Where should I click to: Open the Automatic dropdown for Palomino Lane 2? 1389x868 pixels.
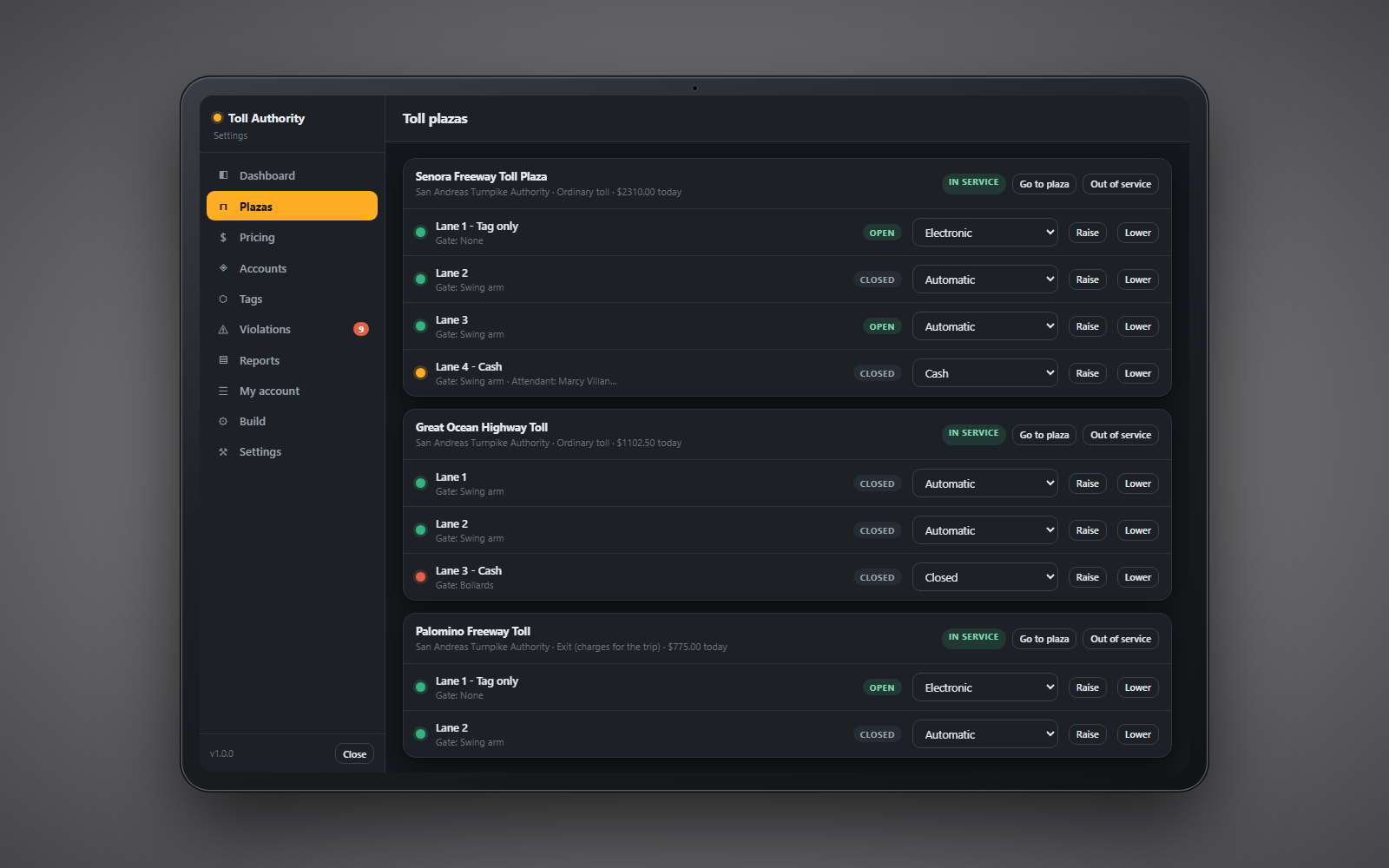pyautogui.click(x=984, y=734)
